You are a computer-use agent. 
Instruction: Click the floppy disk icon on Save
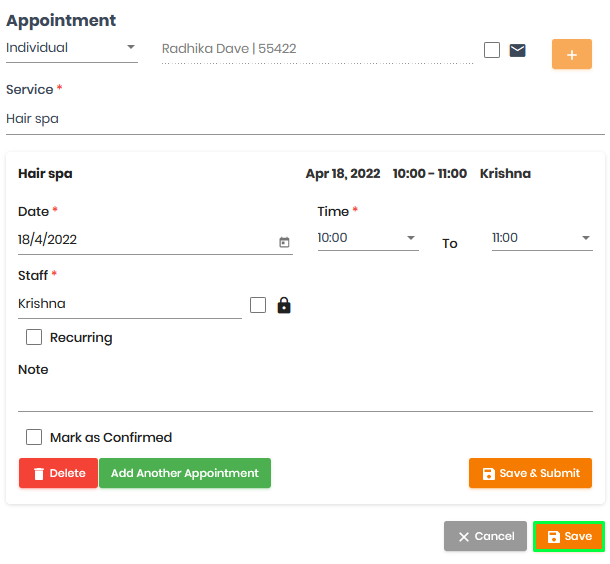click(x=554, y=537)
